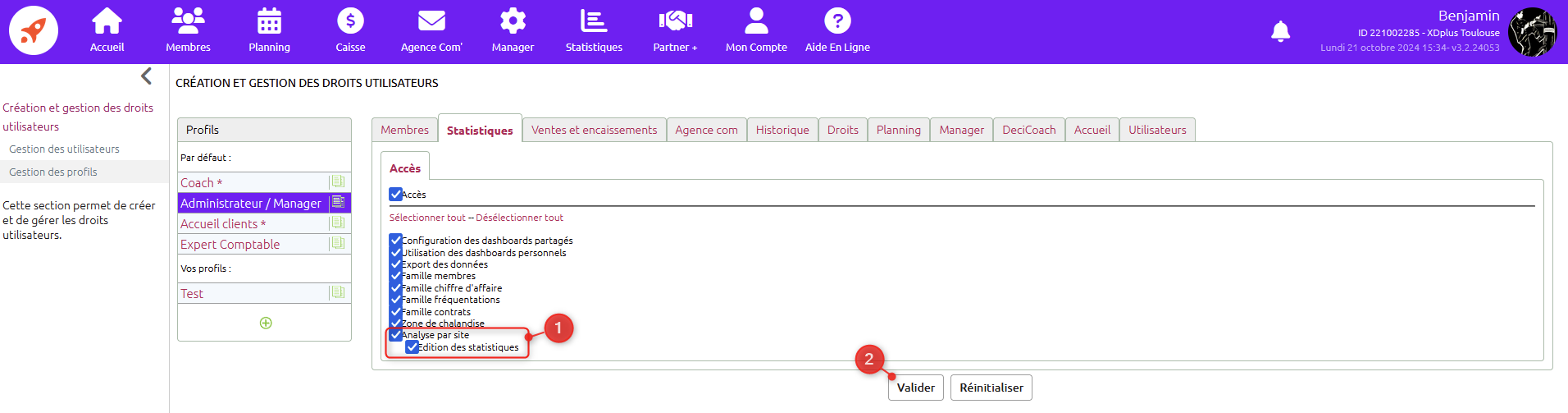1568x413 pixels.
Task: Click the Valider button
Action: (x=915, y=388)
